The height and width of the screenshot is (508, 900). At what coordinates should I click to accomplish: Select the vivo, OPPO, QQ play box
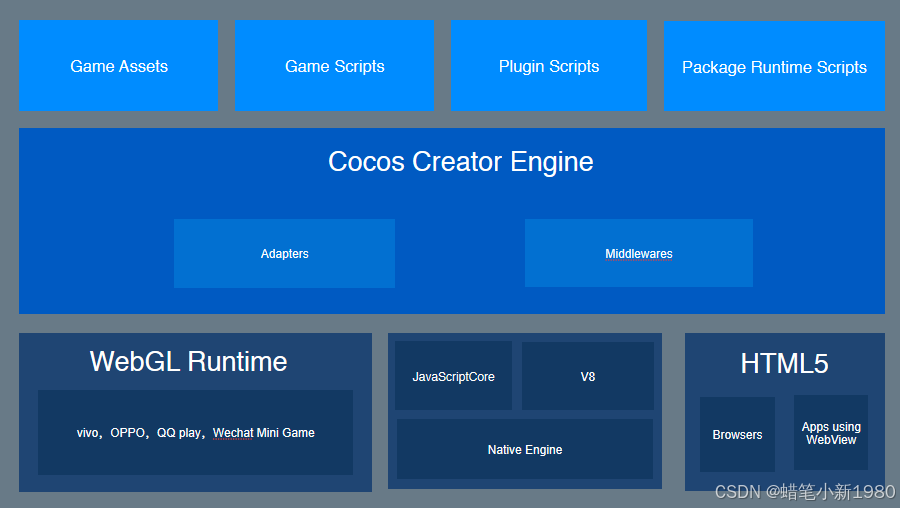point(195,432)
